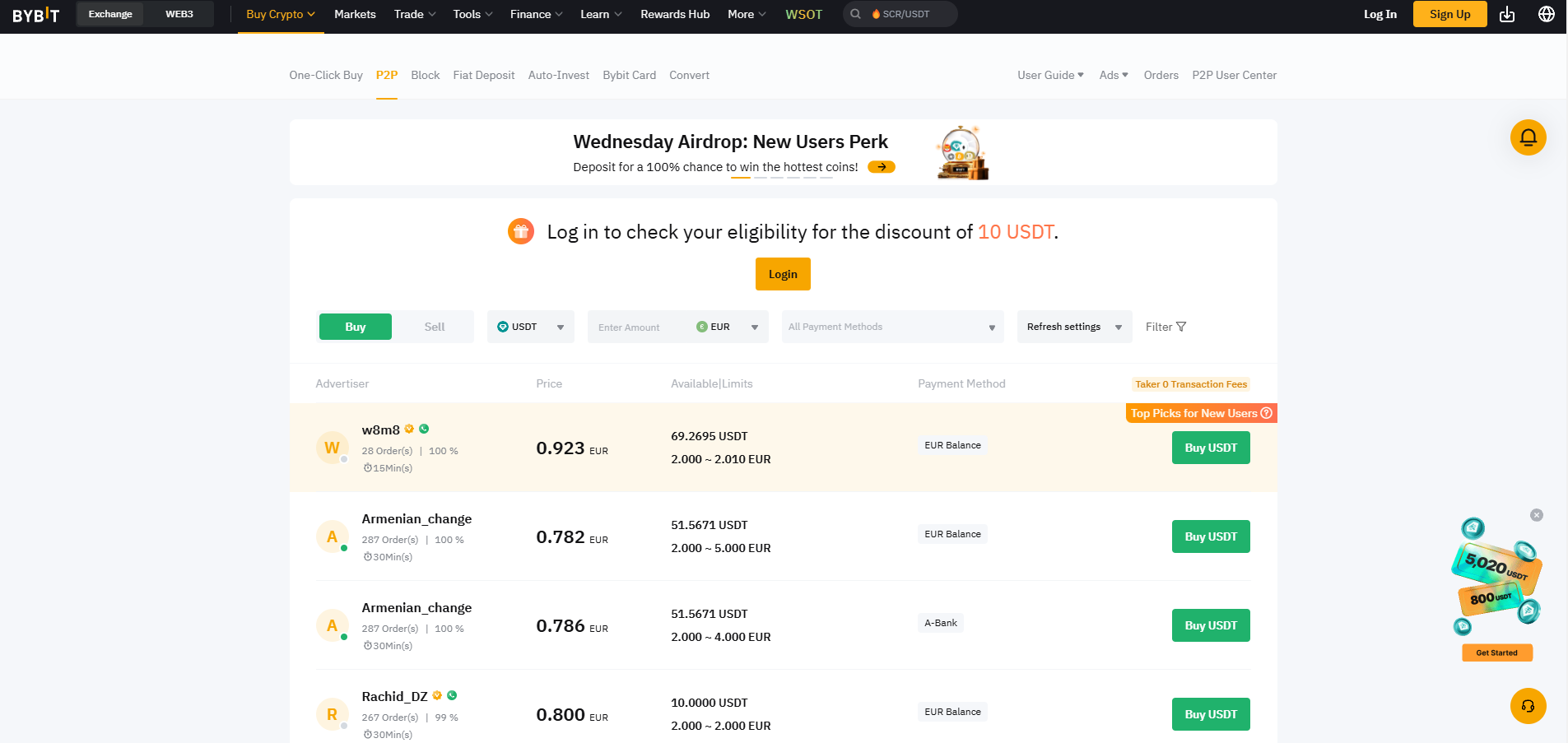Switch to the Sell toggle
The image size is (1568, 743).
[435, 327]
